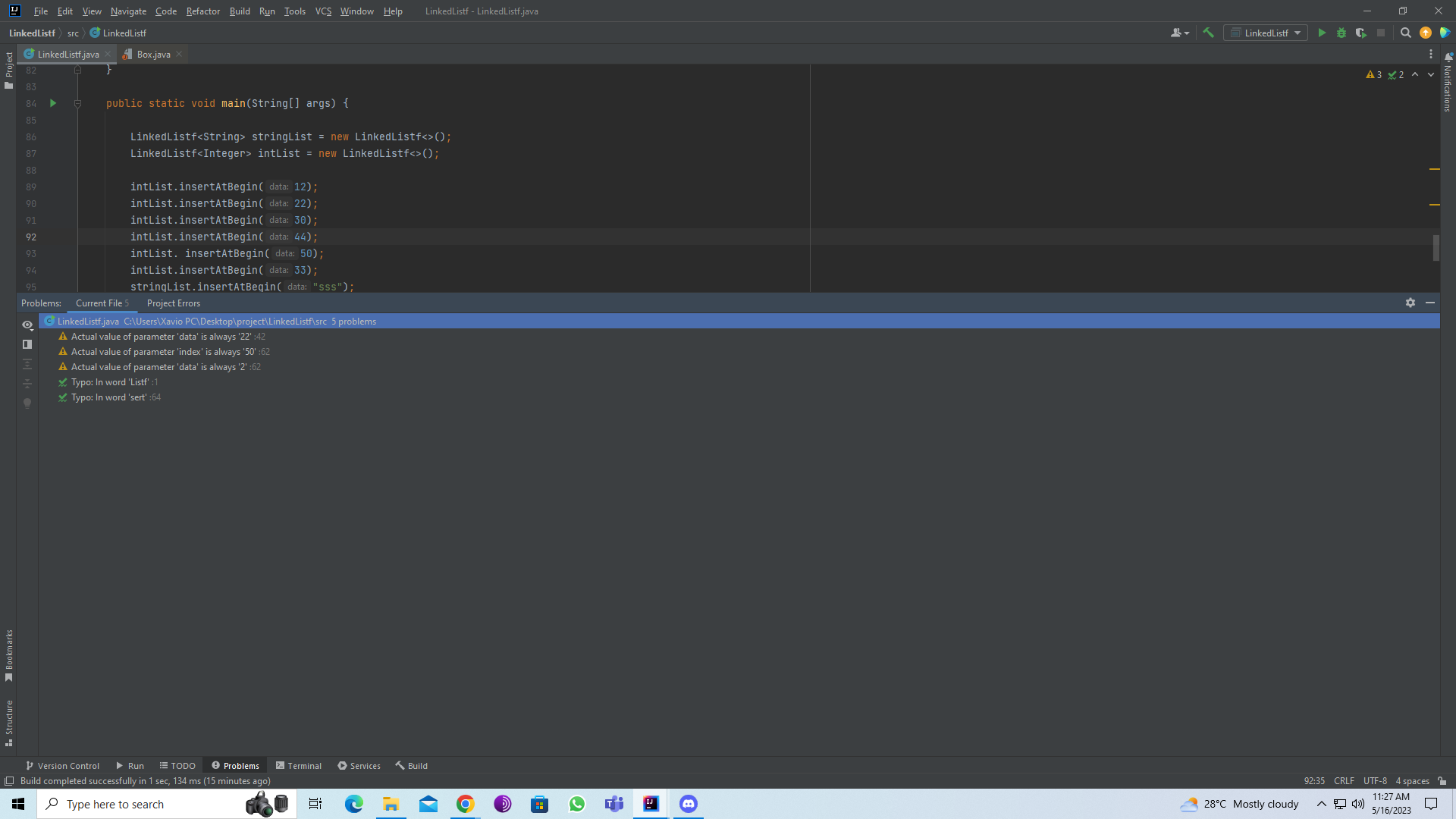Click LinkedListf project breadcrumb

click(x=32, y=33)
